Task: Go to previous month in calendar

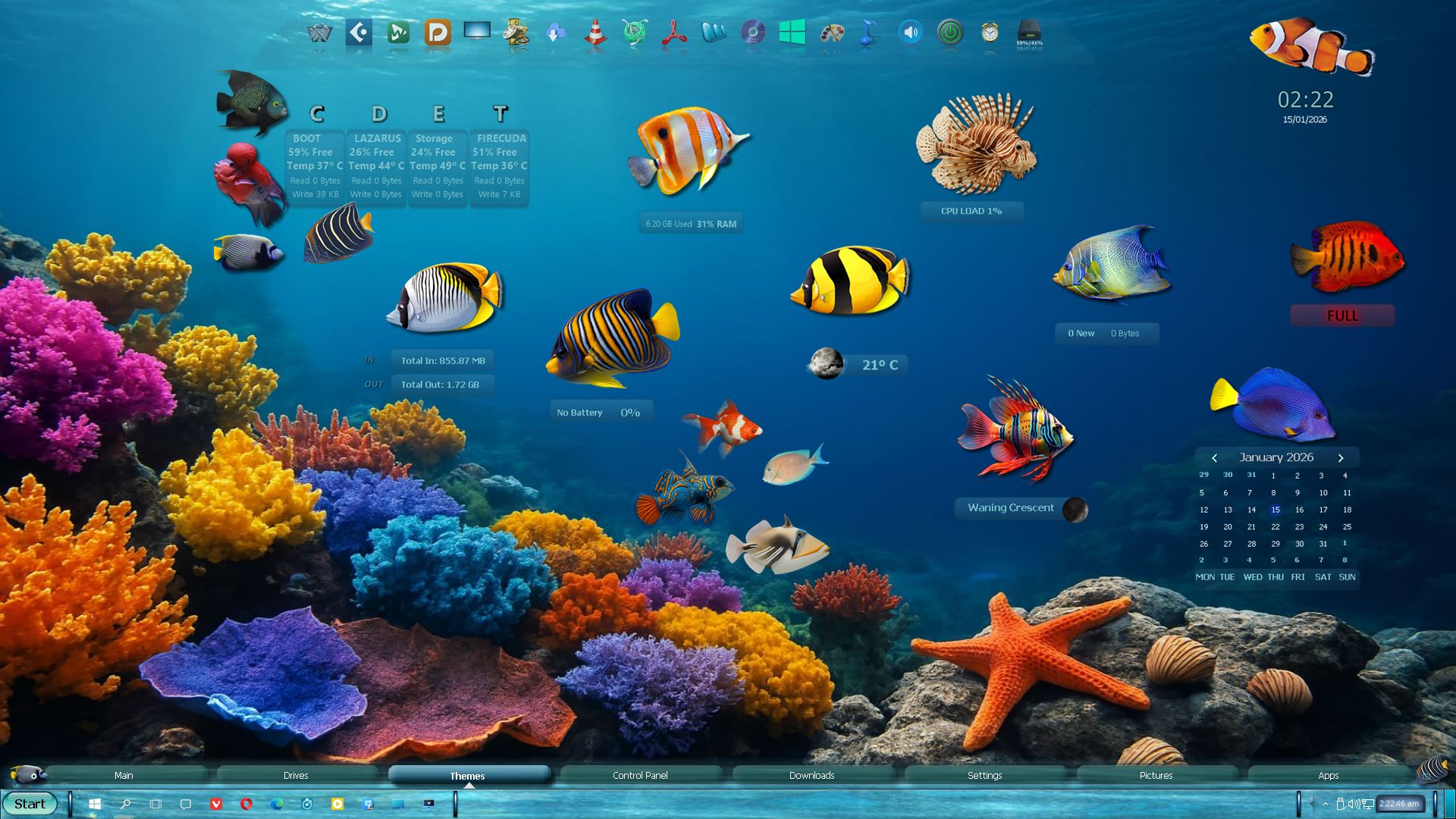Action: pos(1214,458)
